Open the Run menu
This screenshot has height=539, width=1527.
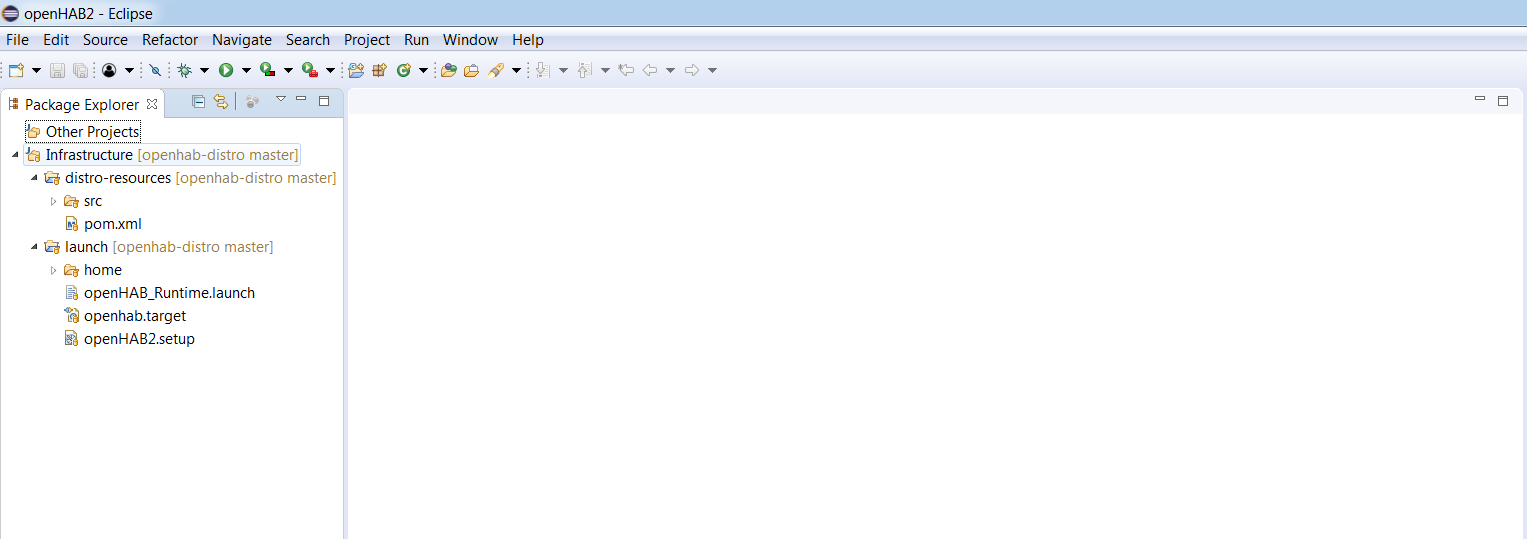click(x=416, y=40)
